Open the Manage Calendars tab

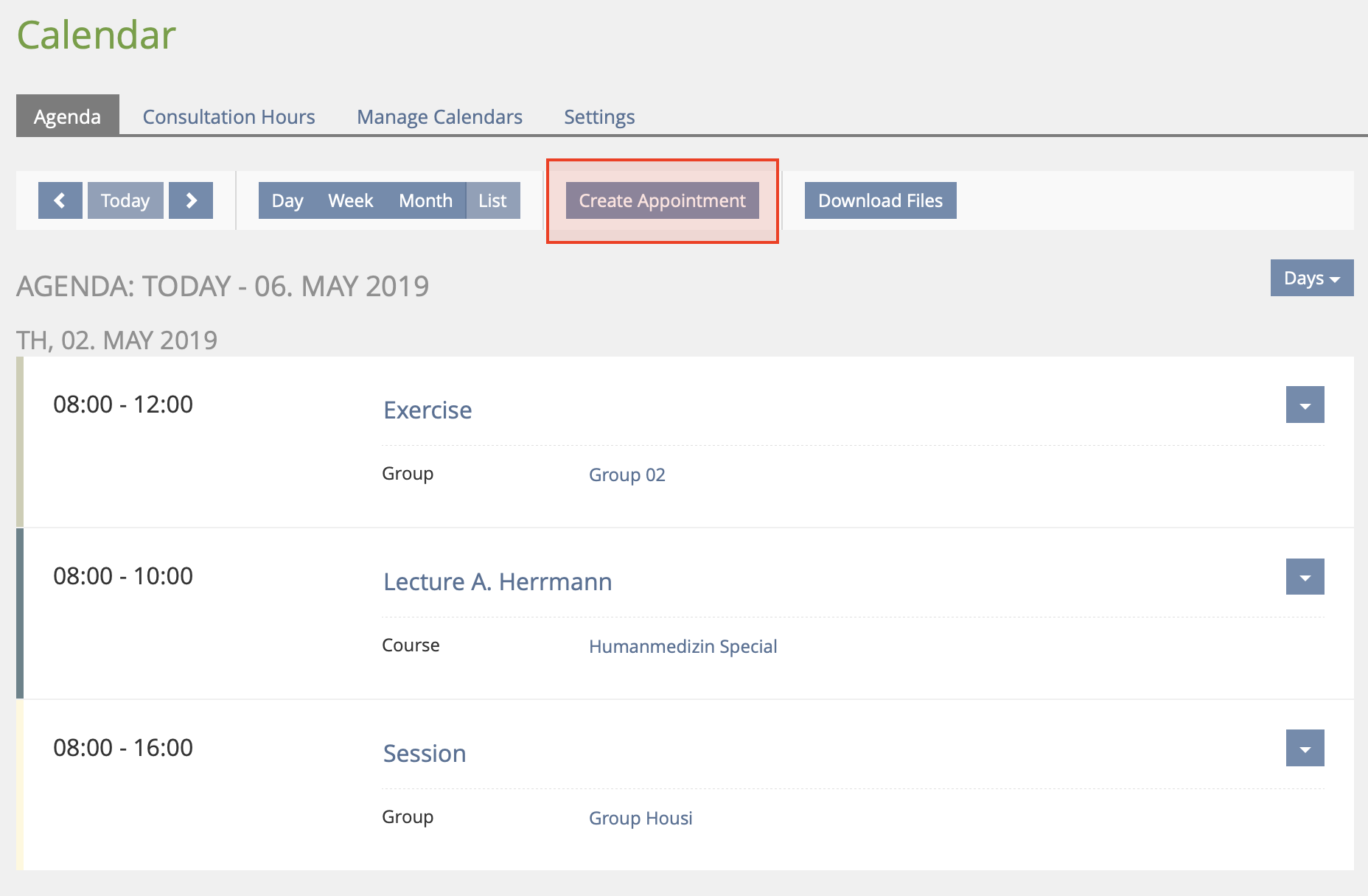pyautogui.click(x=439, y=116)
